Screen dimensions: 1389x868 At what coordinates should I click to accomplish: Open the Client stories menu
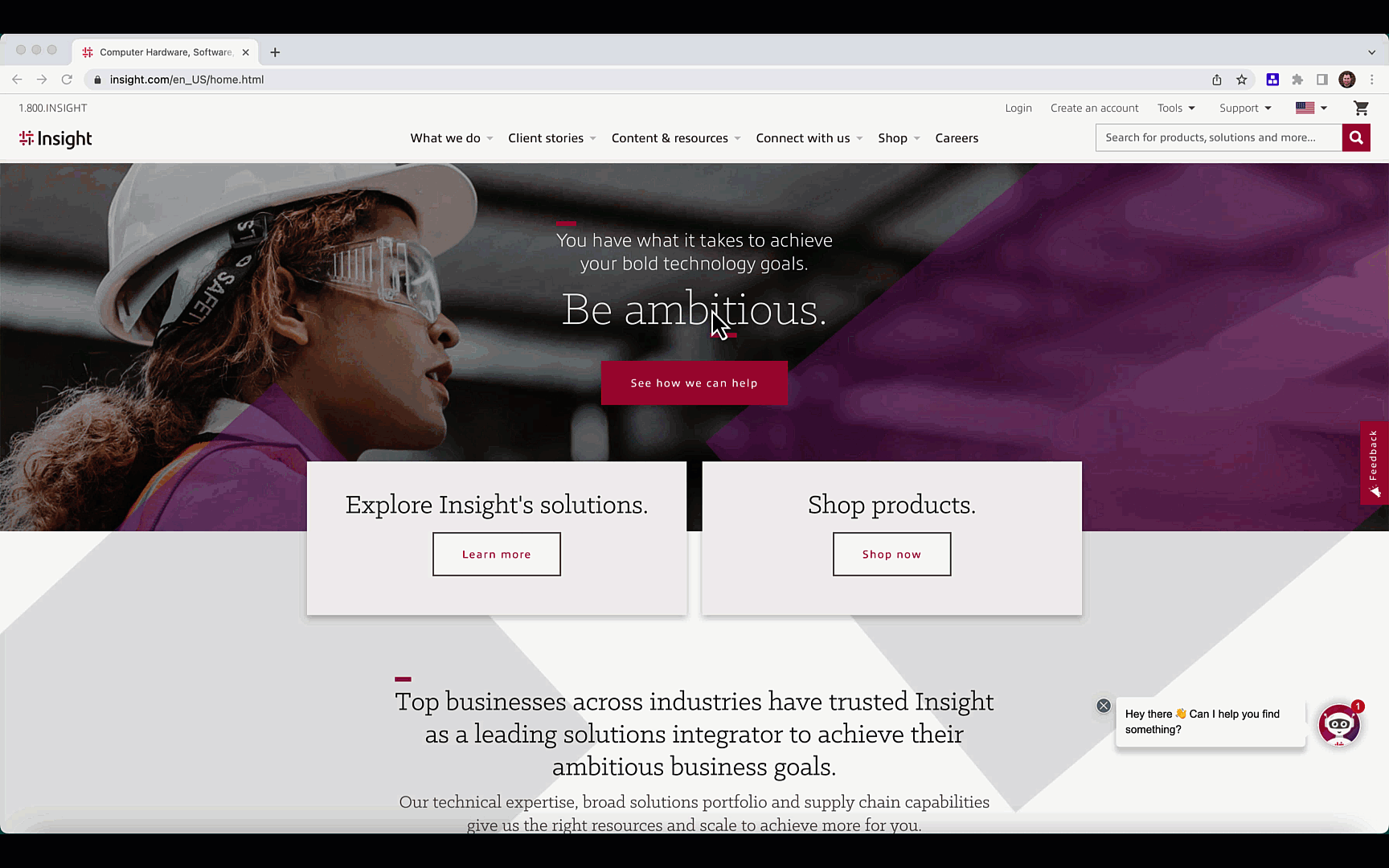pos(552,138)
